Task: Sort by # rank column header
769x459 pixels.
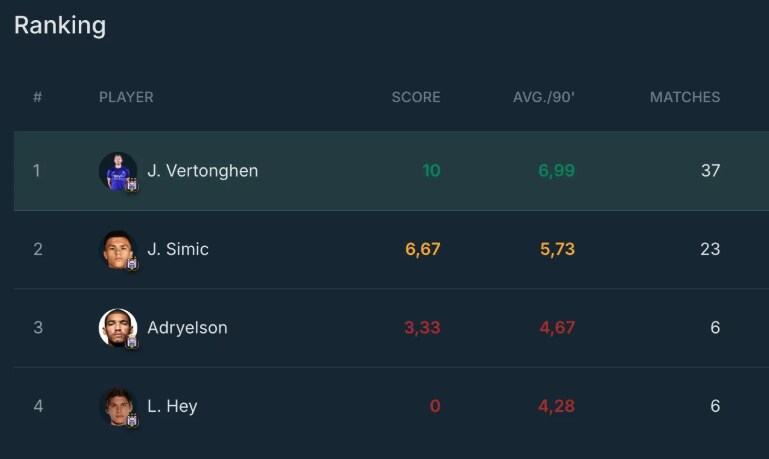Action: point(37,97)
